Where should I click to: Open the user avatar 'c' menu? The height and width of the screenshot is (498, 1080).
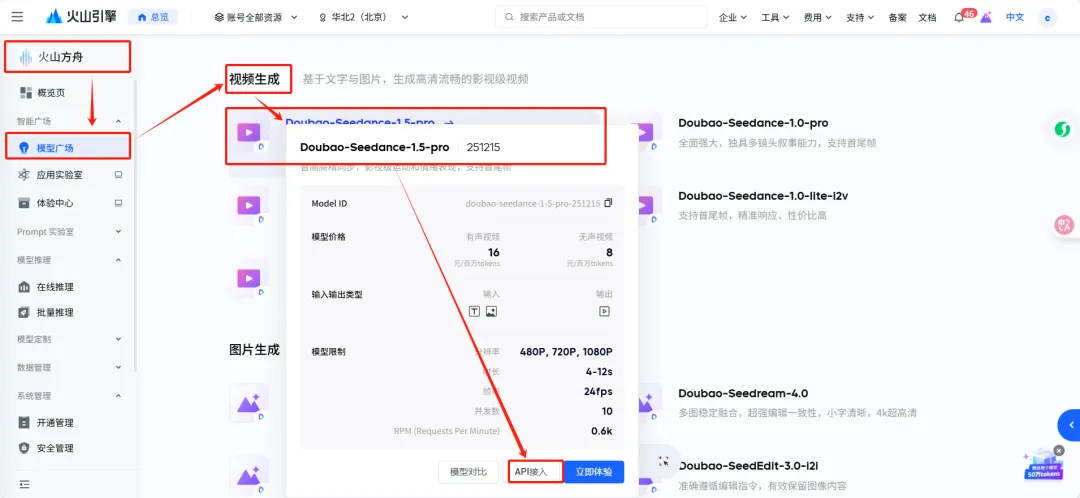coord(1047,17)
